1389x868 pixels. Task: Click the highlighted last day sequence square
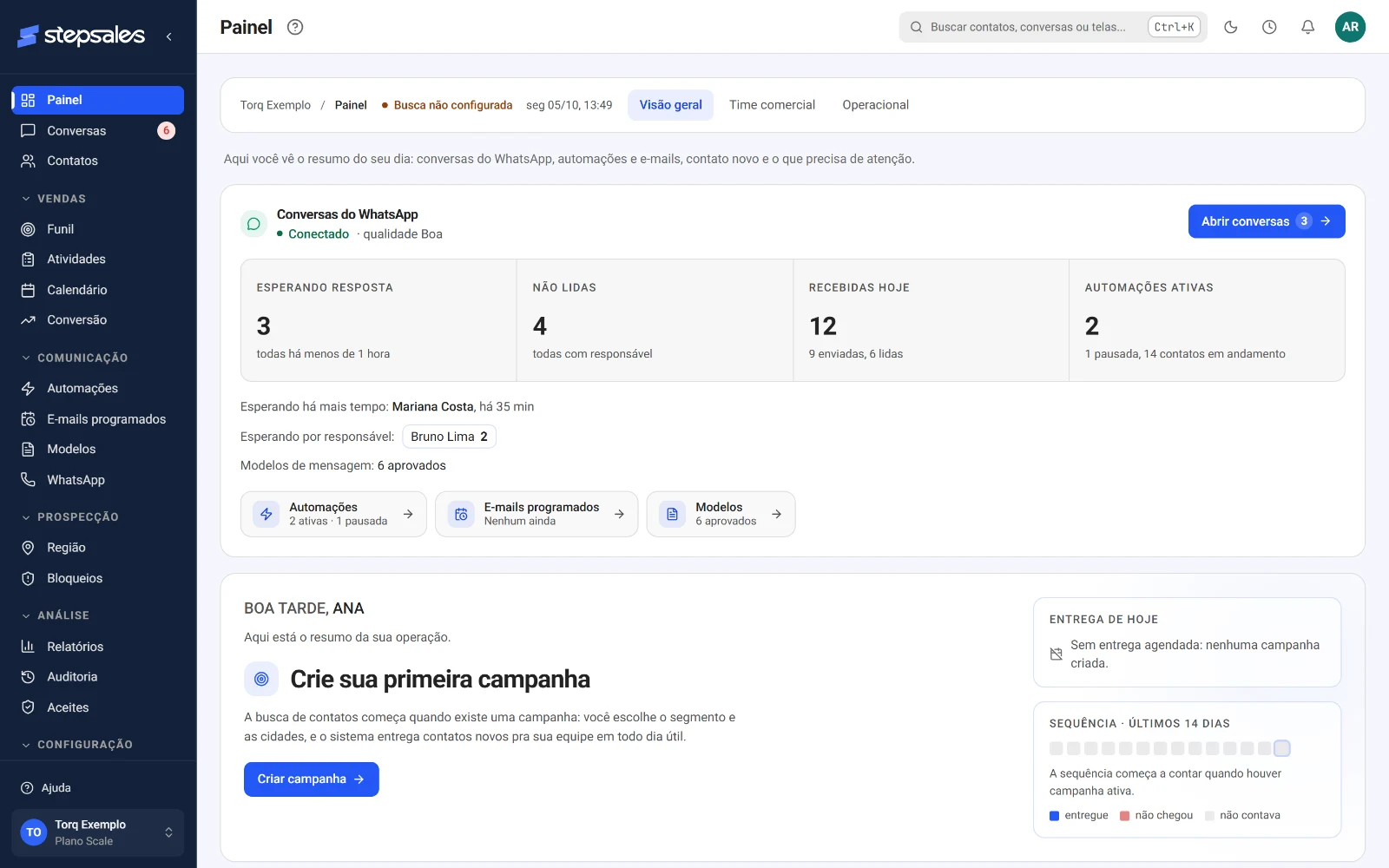click(1281, 748)
